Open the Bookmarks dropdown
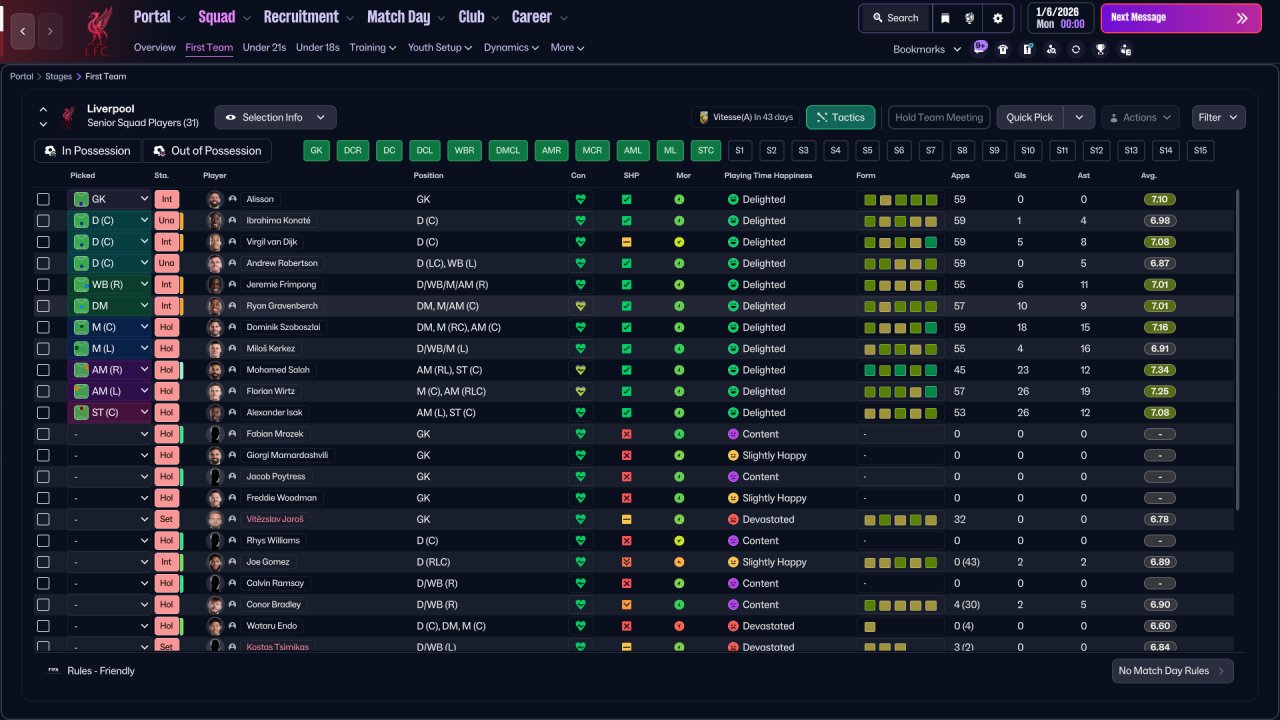 927,49
